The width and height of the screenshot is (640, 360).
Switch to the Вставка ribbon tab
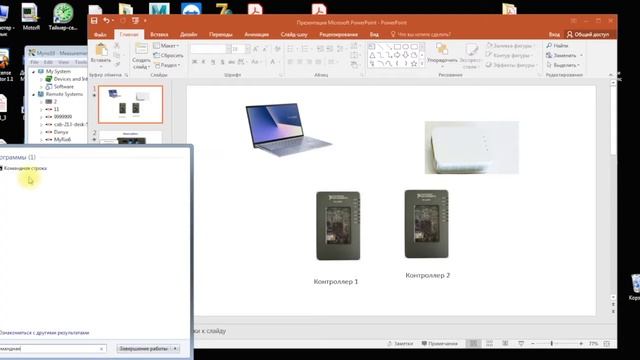(x=159, y=35)
